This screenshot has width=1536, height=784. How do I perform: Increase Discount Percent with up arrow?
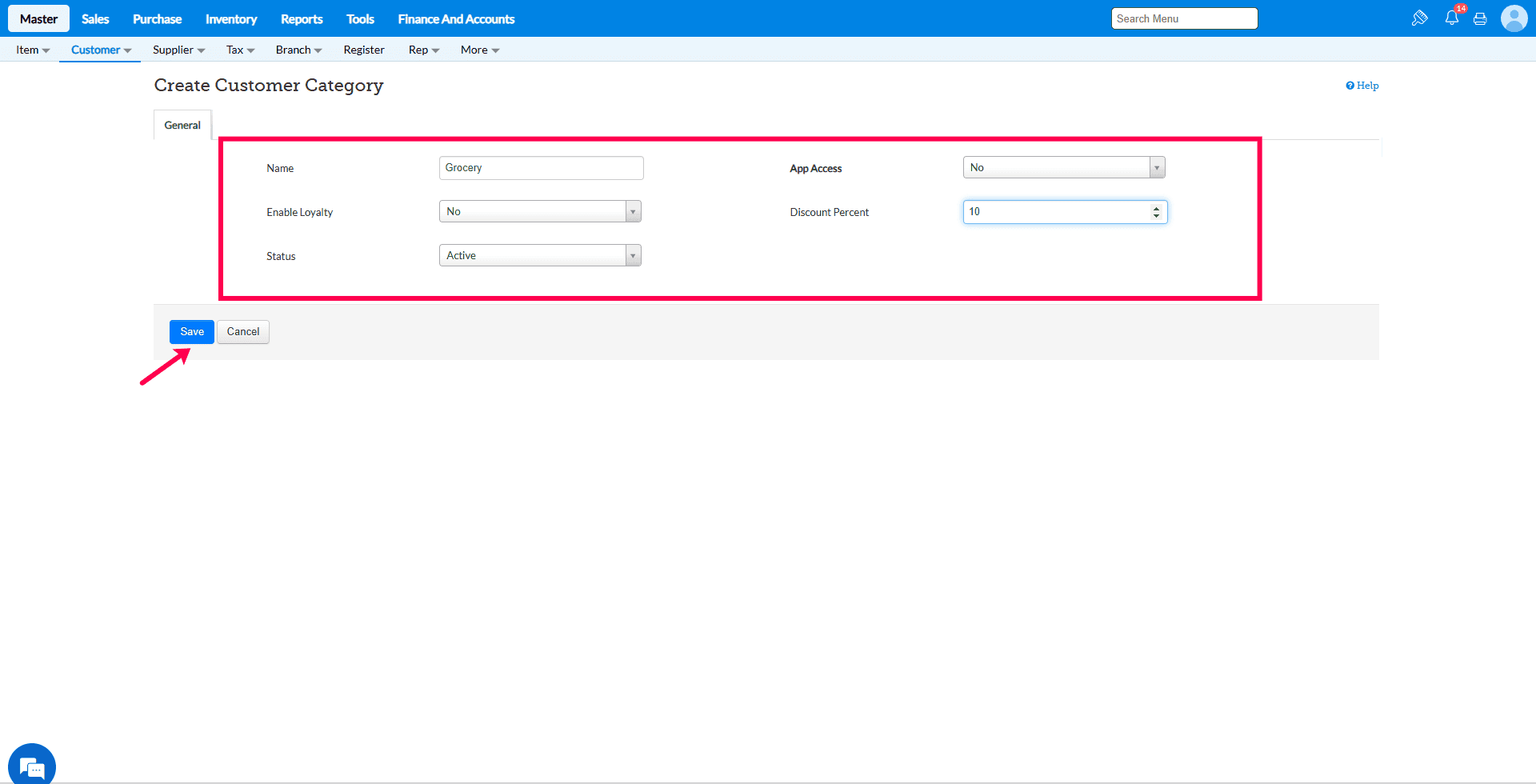click(1156, 208)
